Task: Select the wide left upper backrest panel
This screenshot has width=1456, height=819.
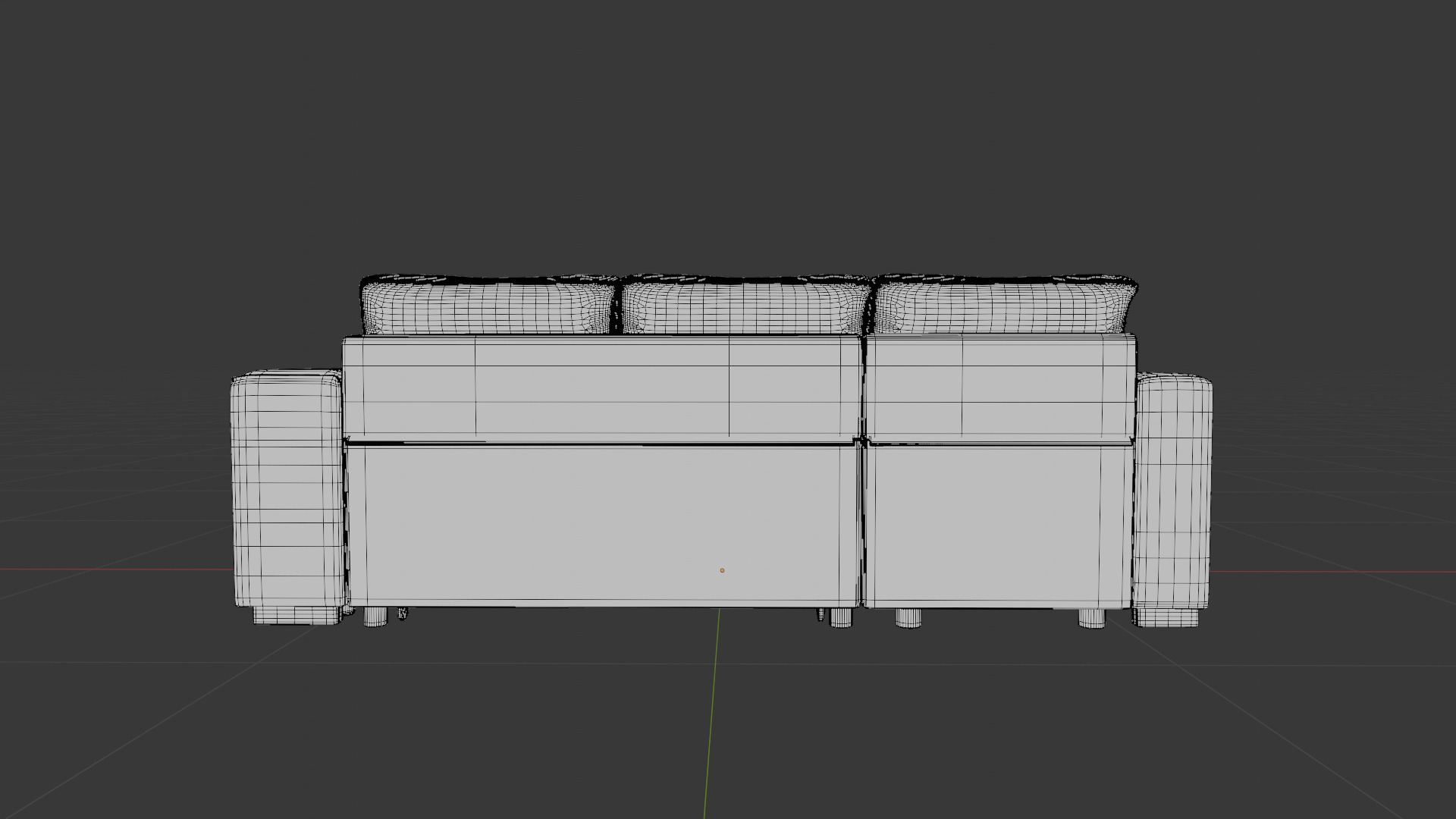Action: pyautogui.click(x=602, y=388)
